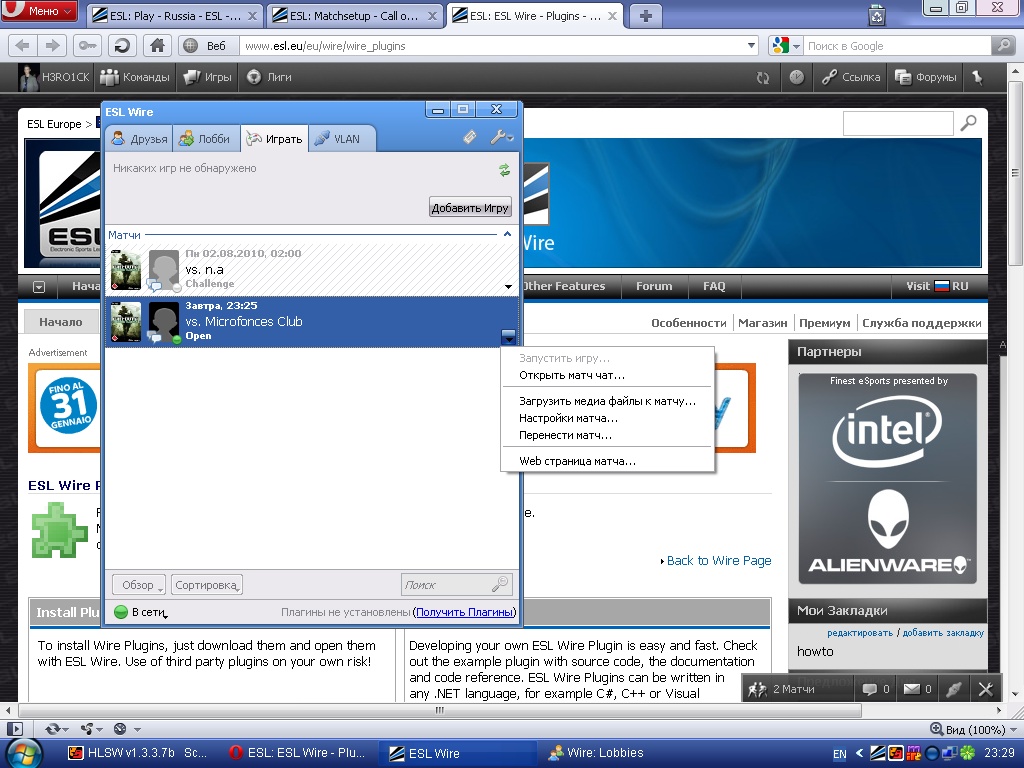Image resolution: width=1024 pixels, height=768 pixels.
Task: Open the closed tabs trash can
Action: (876, 14)
